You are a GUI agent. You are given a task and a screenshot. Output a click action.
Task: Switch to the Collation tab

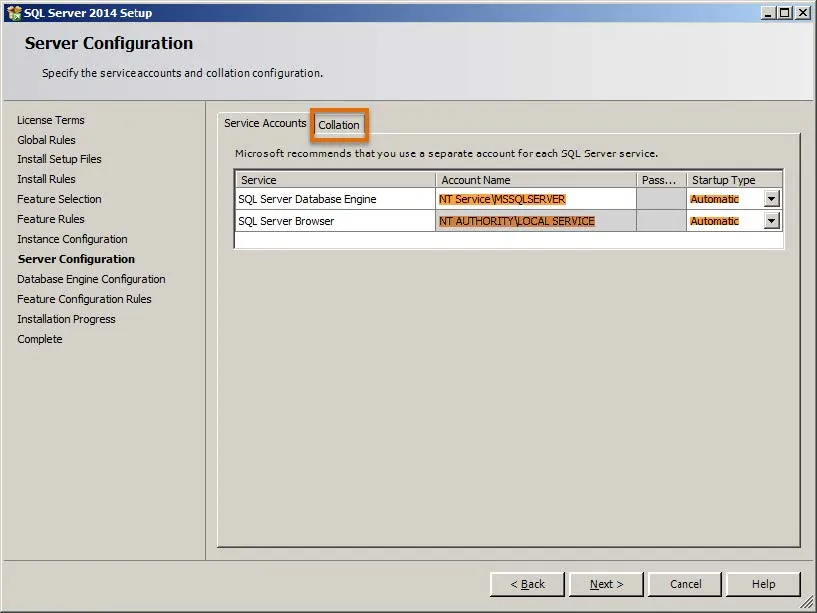tap(339, 125)
